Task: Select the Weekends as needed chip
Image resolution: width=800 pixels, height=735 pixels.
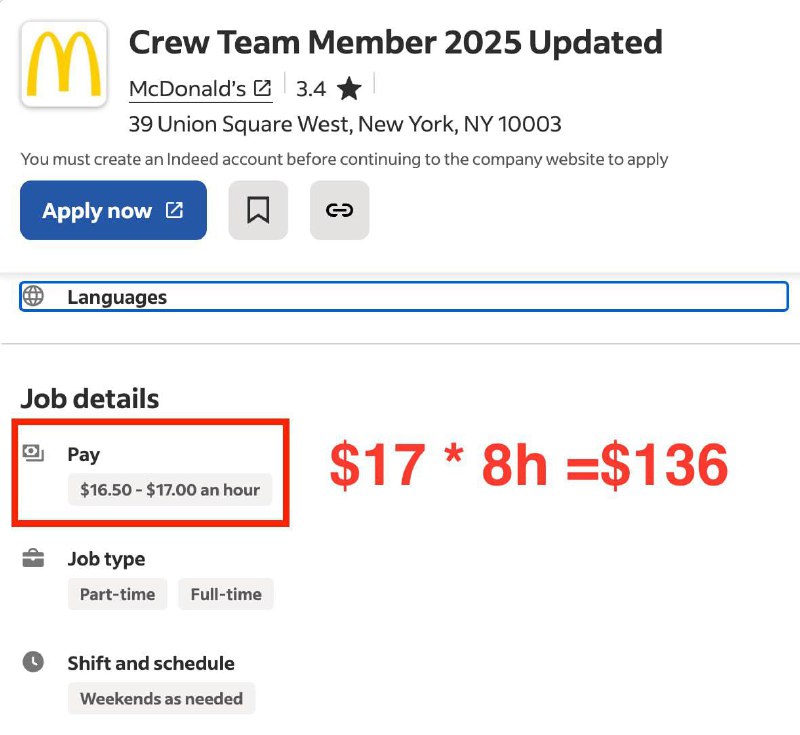Action: pos(161,698)
